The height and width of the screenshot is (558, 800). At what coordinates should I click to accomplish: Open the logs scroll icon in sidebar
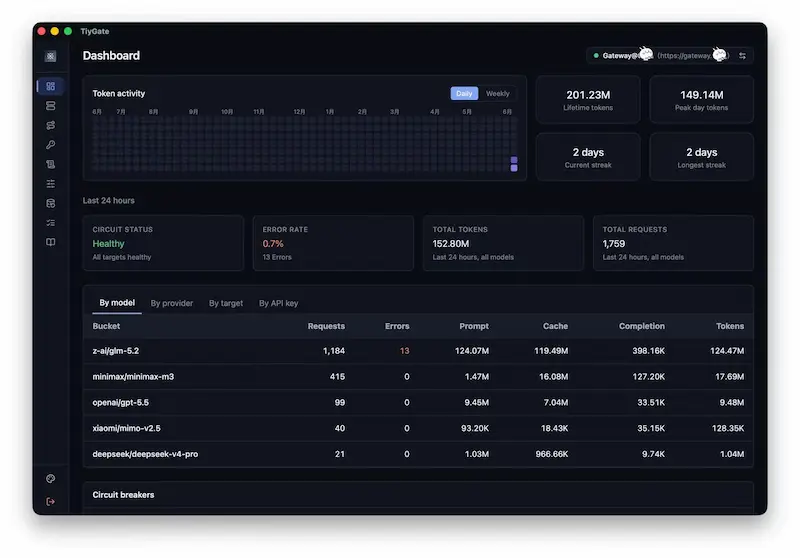[x=51, y=164]
